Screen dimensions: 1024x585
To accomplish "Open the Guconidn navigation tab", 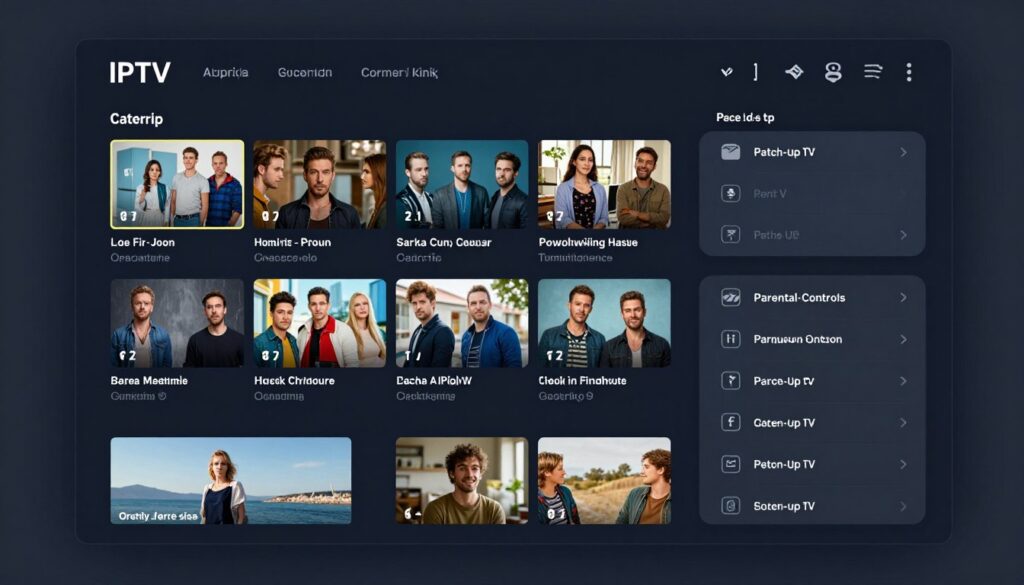I will pyautogui.click(x=305, y=72).
